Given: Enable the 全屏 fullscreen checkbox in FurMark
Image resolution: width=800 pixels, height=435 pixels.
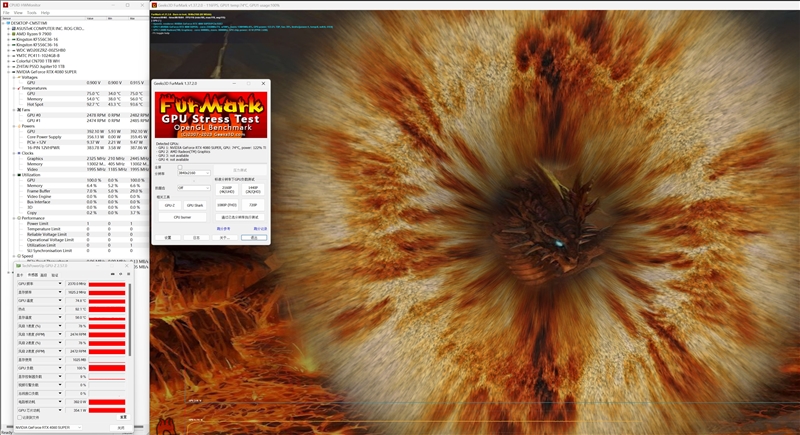Looking at the screenshot, I should [x=180, y=167].
